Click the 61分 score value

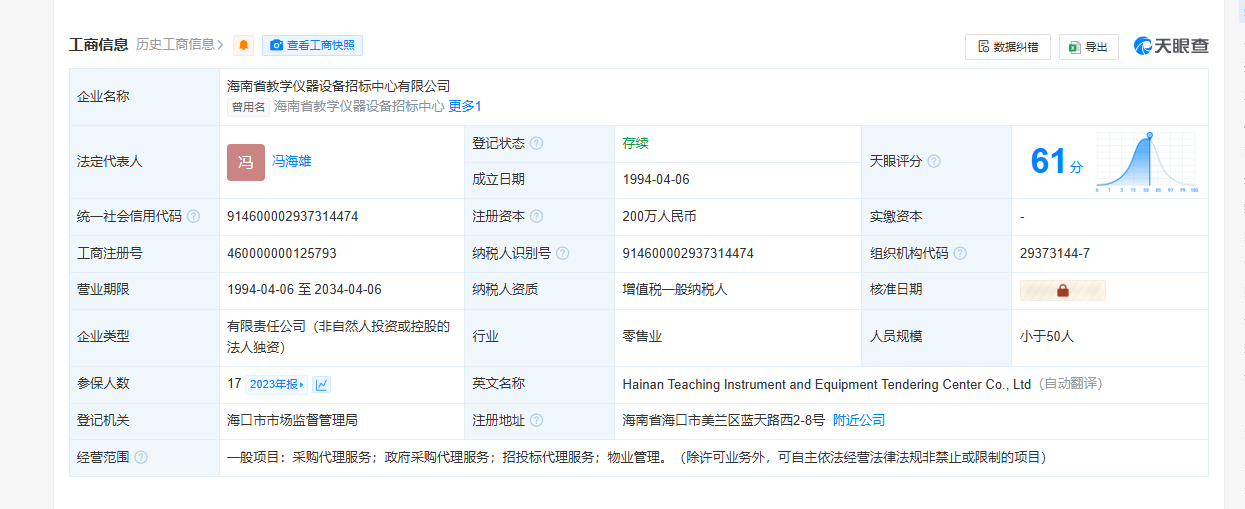1056,162
